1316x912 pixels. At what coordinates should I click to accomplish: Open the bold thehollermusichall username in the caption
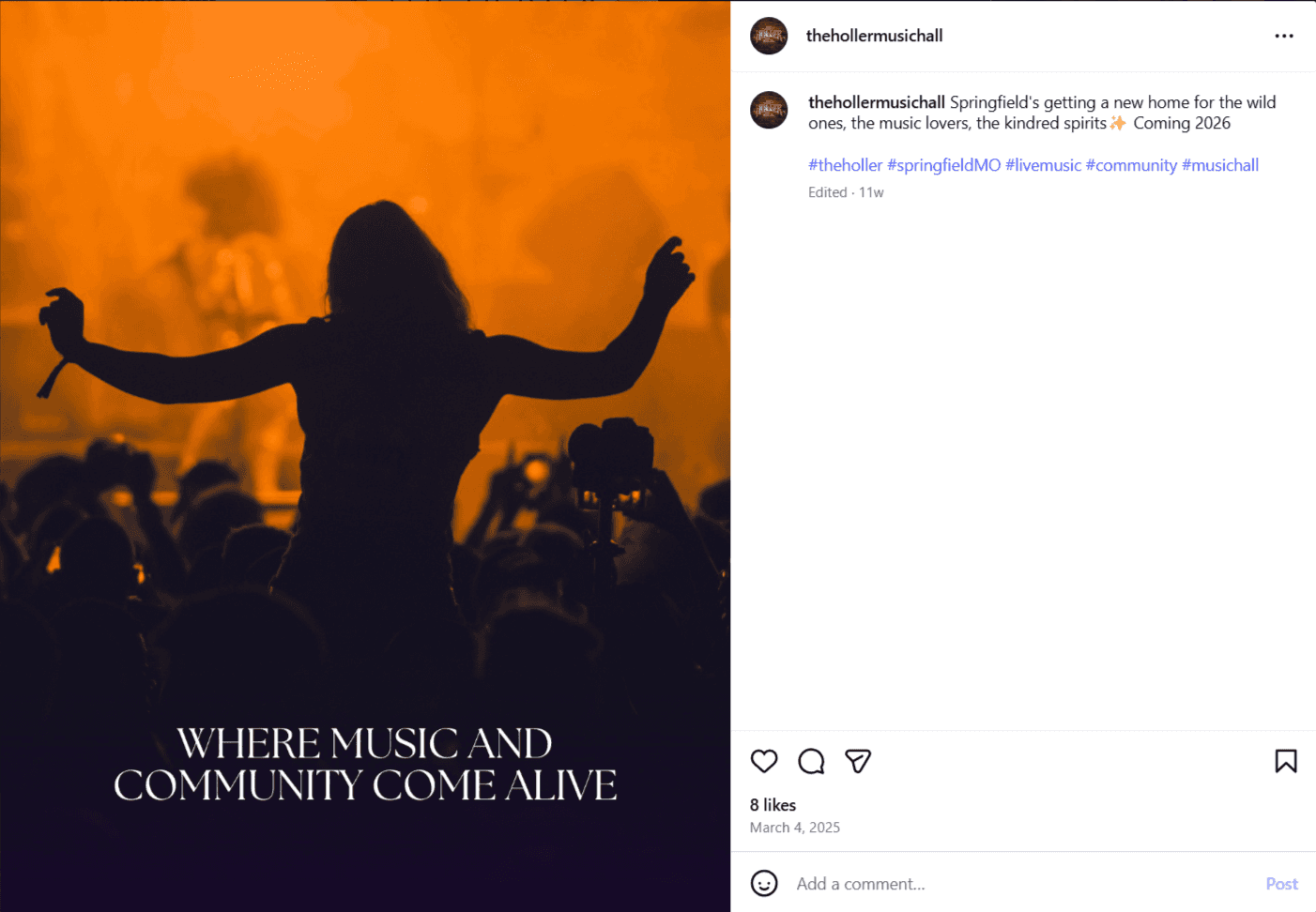tap(876, 102)
